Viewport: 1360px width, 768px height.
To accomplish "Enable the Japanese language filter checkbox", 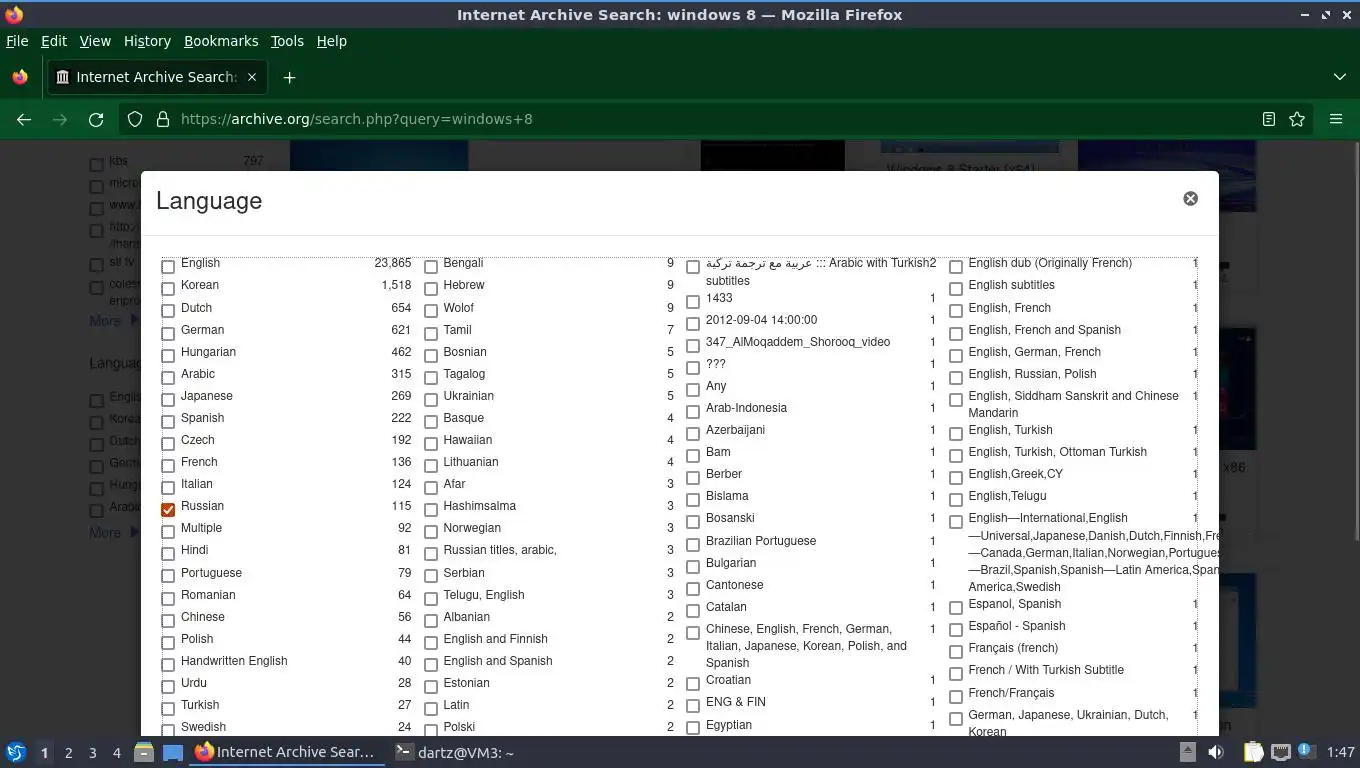I will 168,400.
